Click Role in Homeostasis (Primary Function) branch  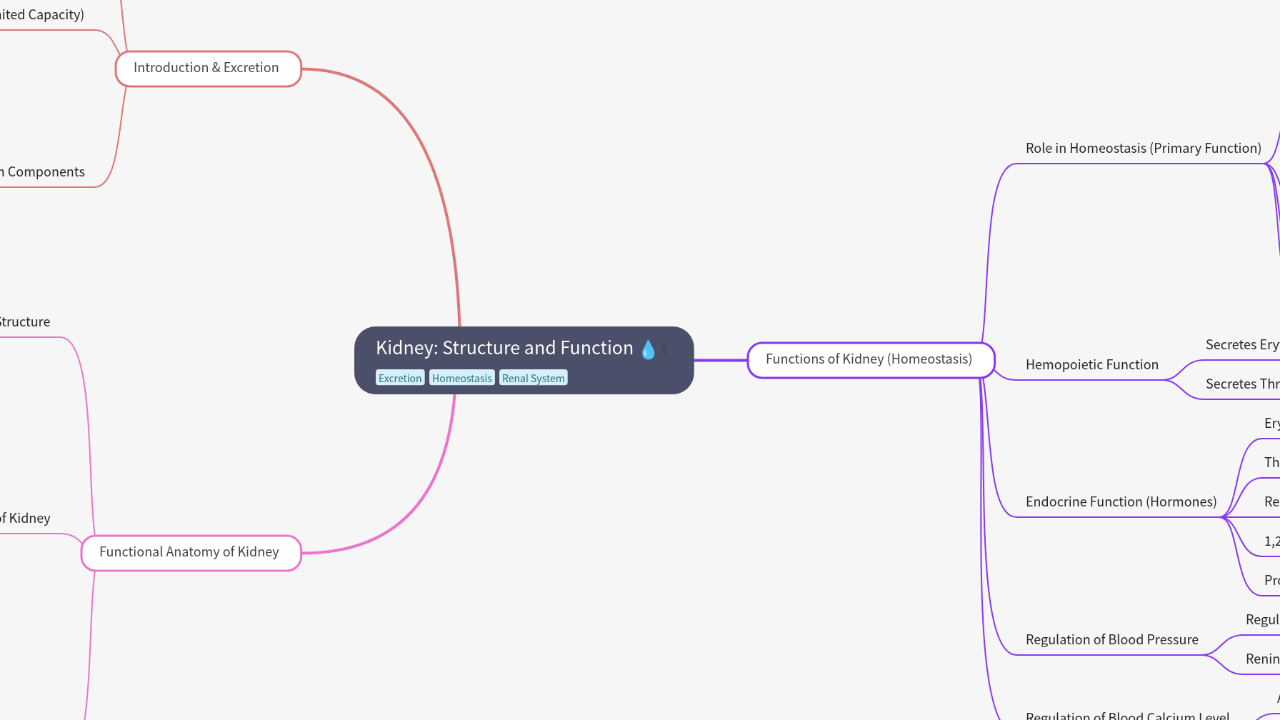pyautogui.click(x=1143, y=148)
